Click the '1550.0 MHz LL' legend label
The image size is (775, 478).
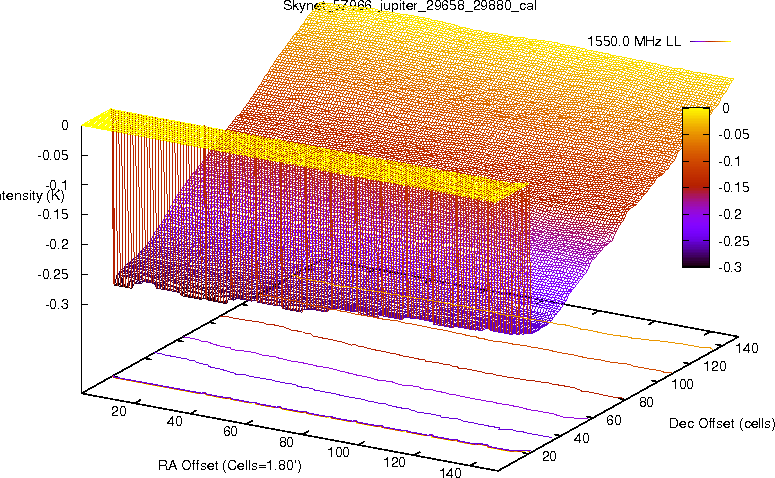pos(634,42)
